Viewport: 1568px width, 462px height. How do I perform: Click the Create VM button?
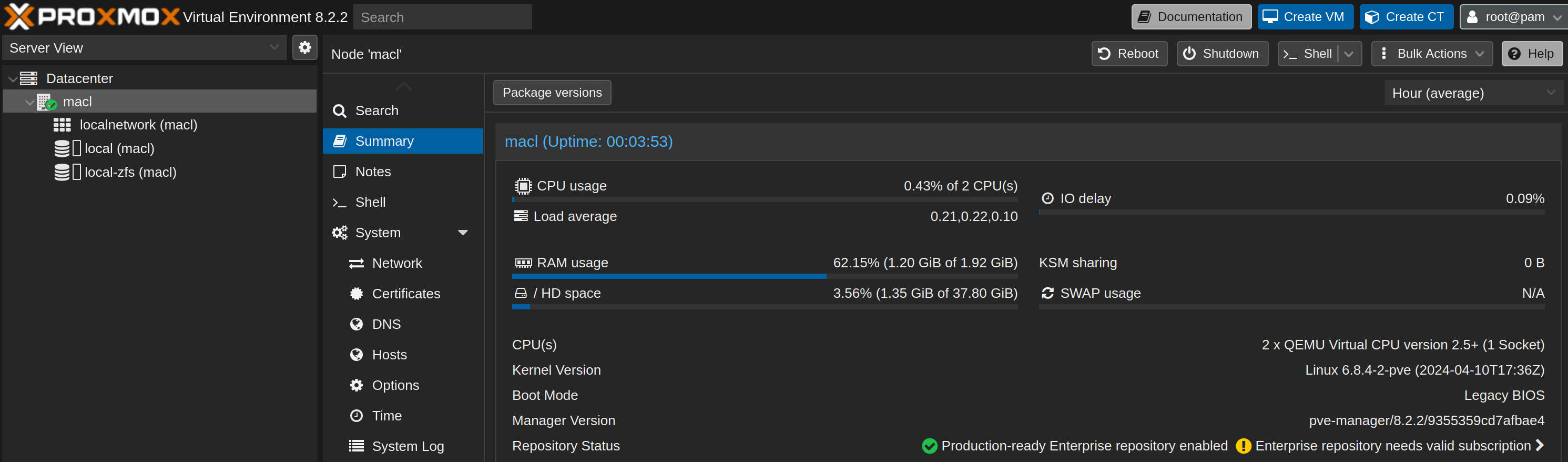click(1305, 16)
